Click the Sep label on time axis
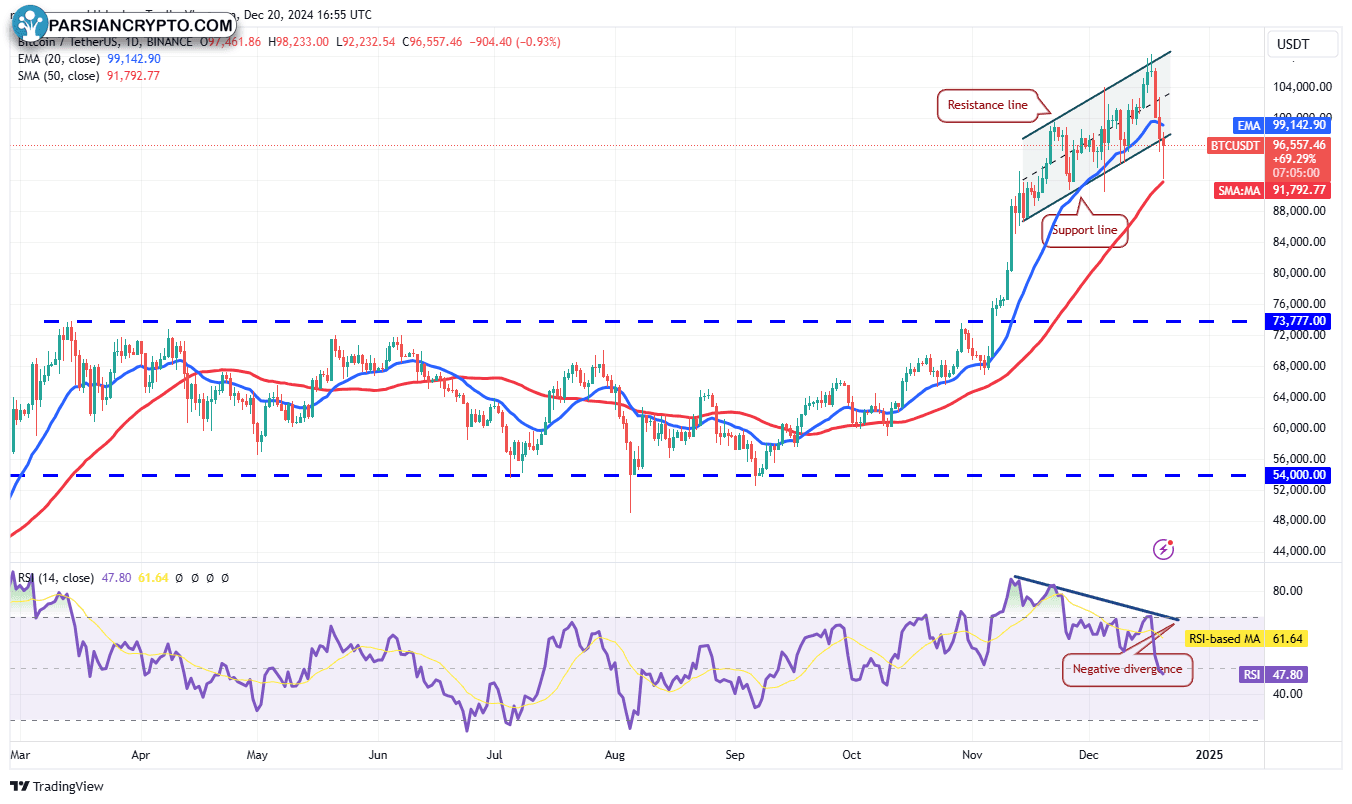Viewport: 1352px width, 804px height. [x=735, y=754]
